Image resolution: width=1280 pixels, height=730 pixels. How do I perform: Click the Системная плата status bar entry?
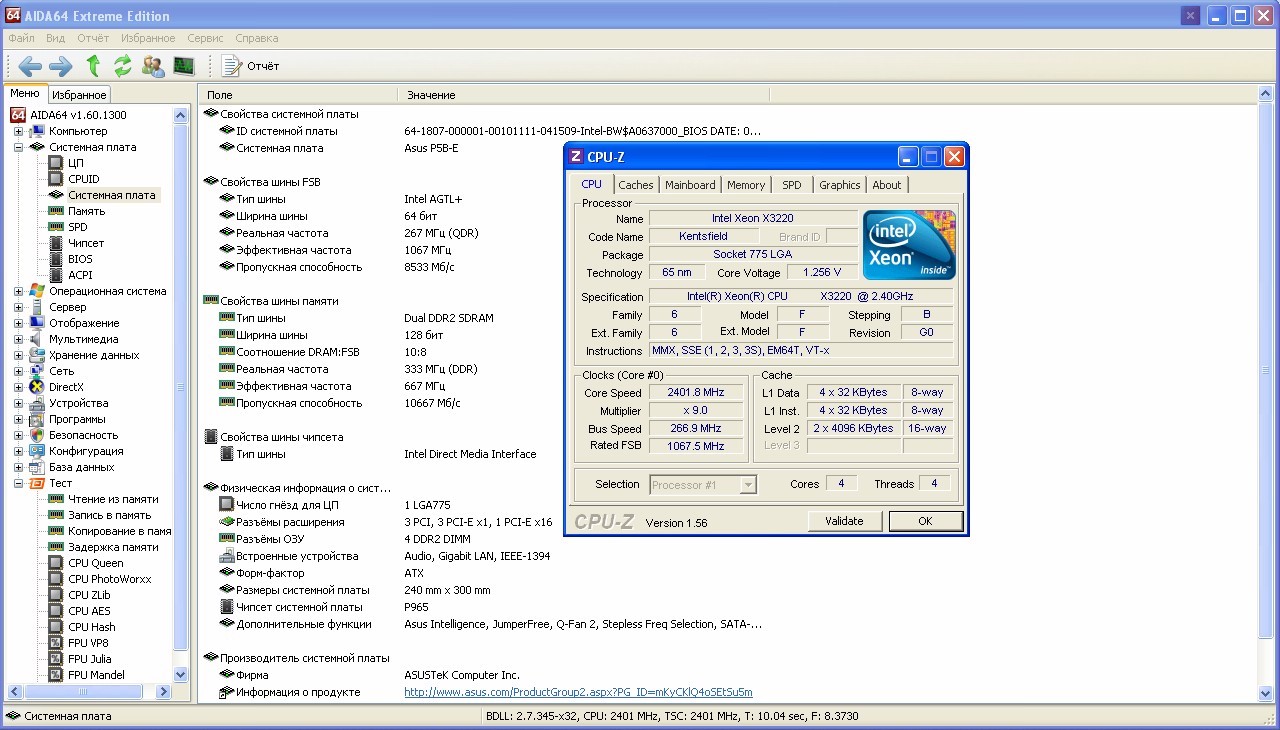(68, 716)
